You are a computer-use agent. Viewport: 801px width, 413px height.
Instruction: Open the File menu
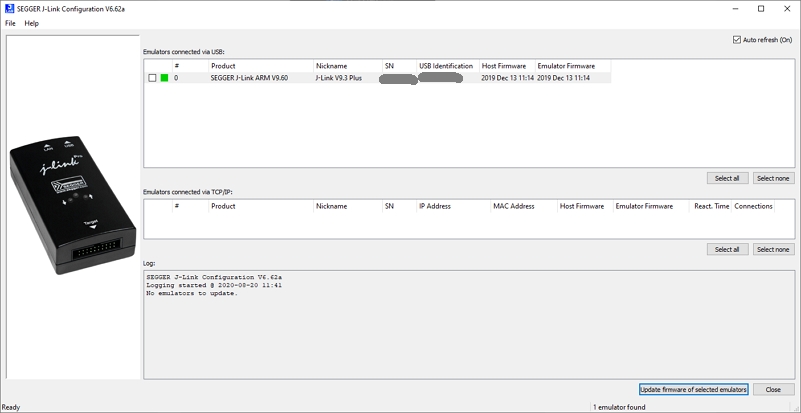(x=11, y=23)
